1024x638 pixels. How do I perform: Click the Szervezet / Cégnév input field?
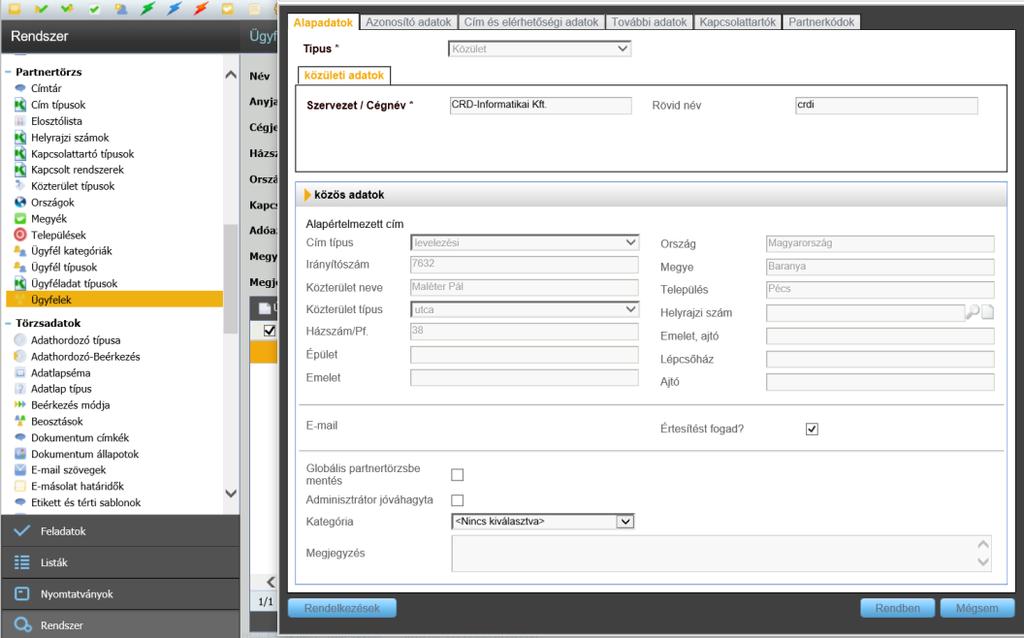pos(540,105)
